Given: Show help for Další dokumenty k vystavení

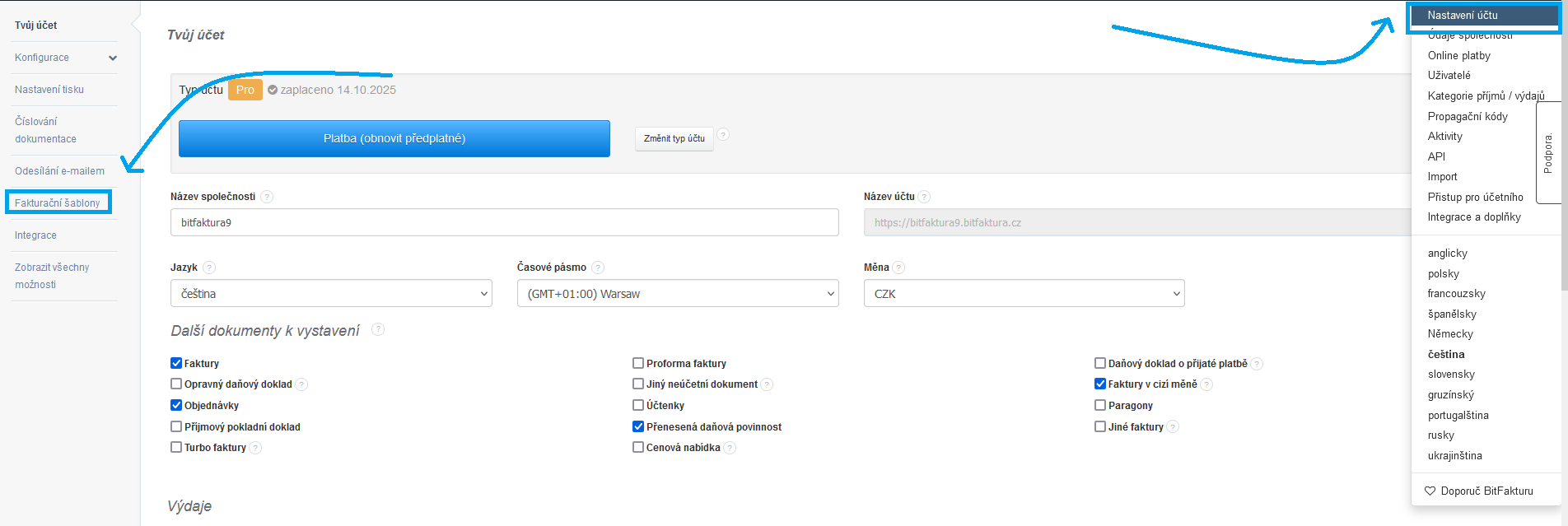Looking at the screenshot, I should (378, 329).
